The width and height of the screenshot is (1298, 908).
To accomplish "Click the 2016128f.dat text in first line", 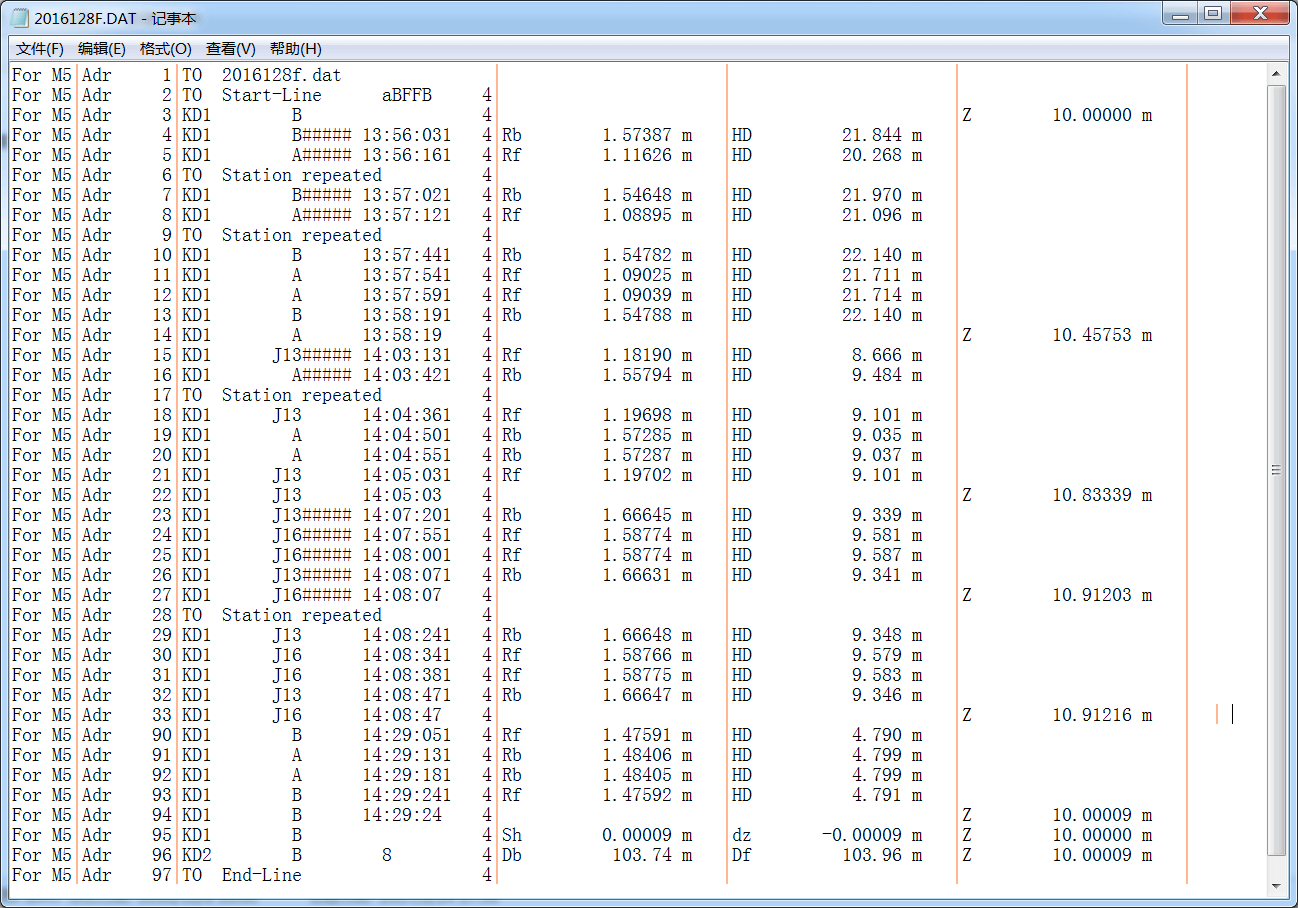I will coord(281,75).
